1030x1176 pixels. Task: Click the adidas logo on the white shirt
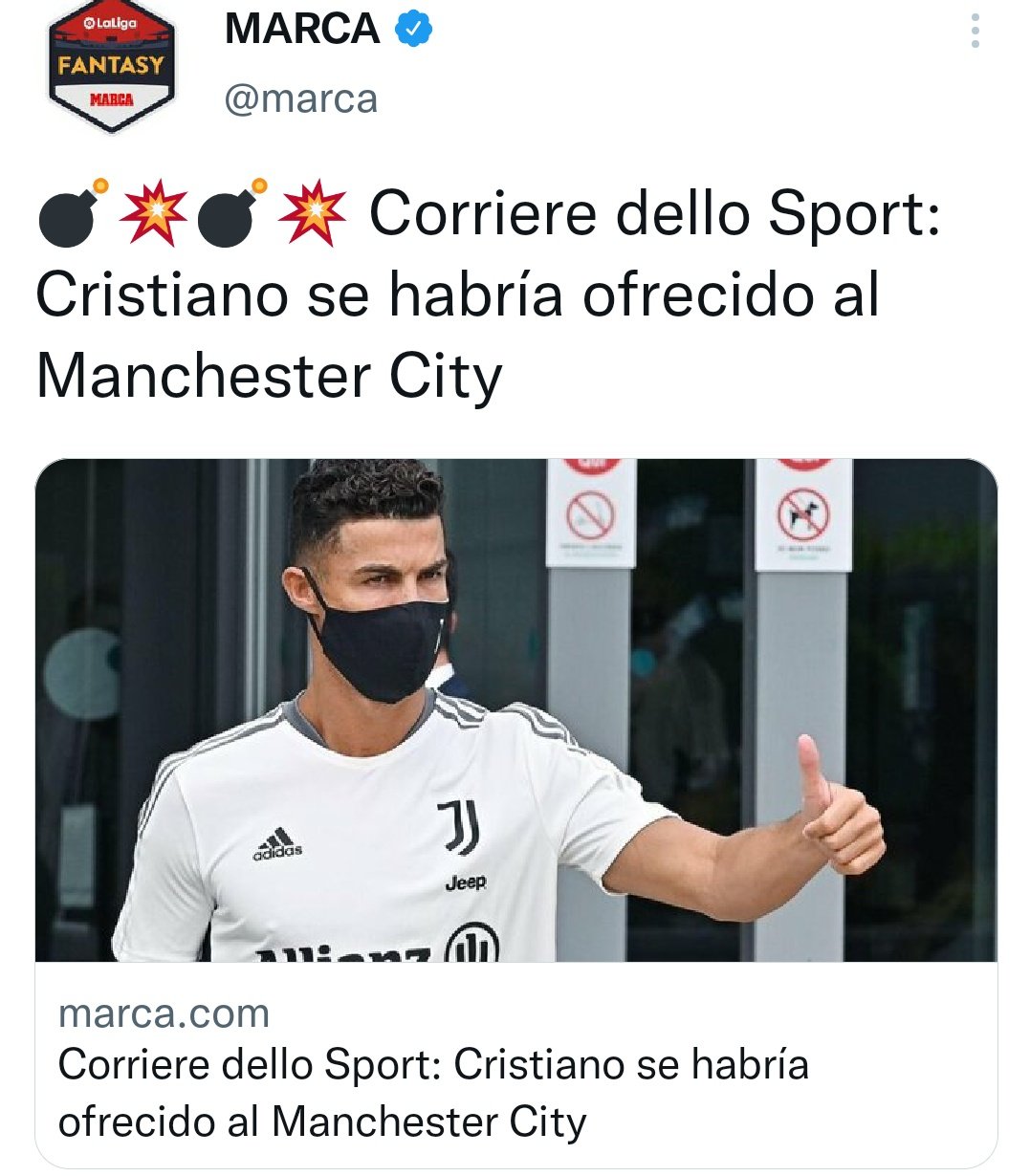point(277,843)
